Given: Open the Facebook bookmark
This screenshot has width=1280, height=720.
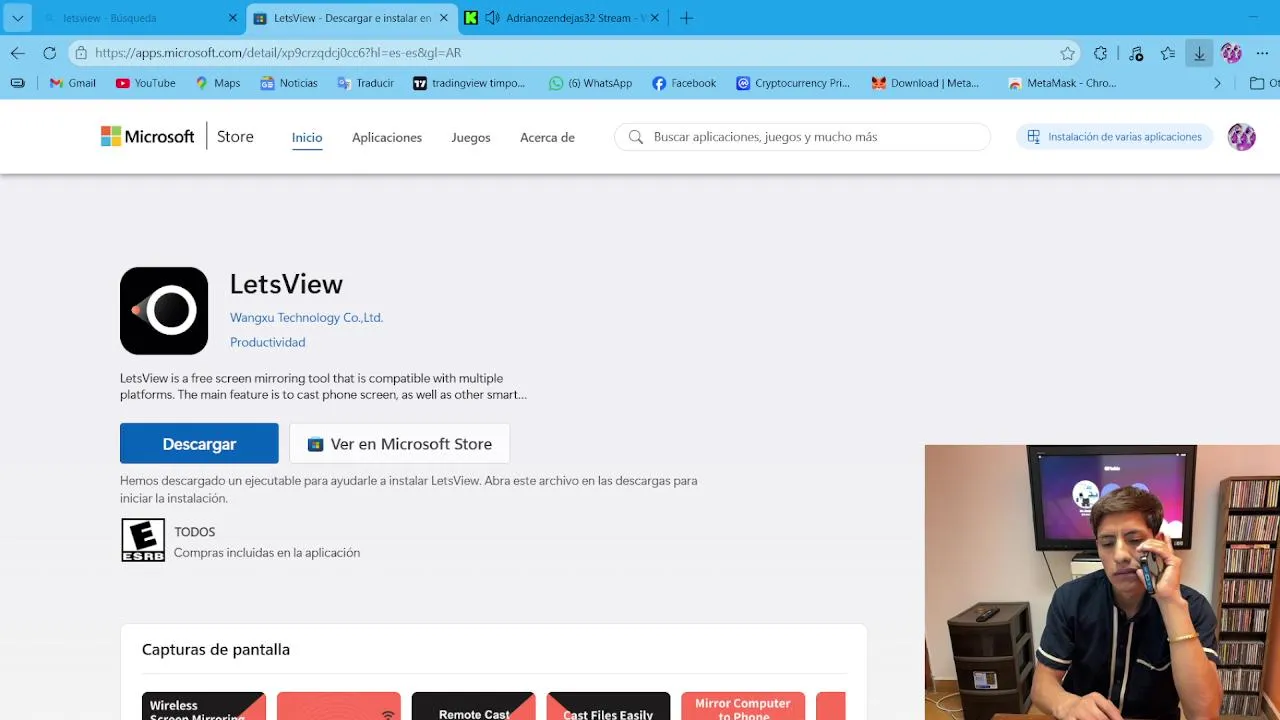Looking at the screenshot, I should pos(684,83).
